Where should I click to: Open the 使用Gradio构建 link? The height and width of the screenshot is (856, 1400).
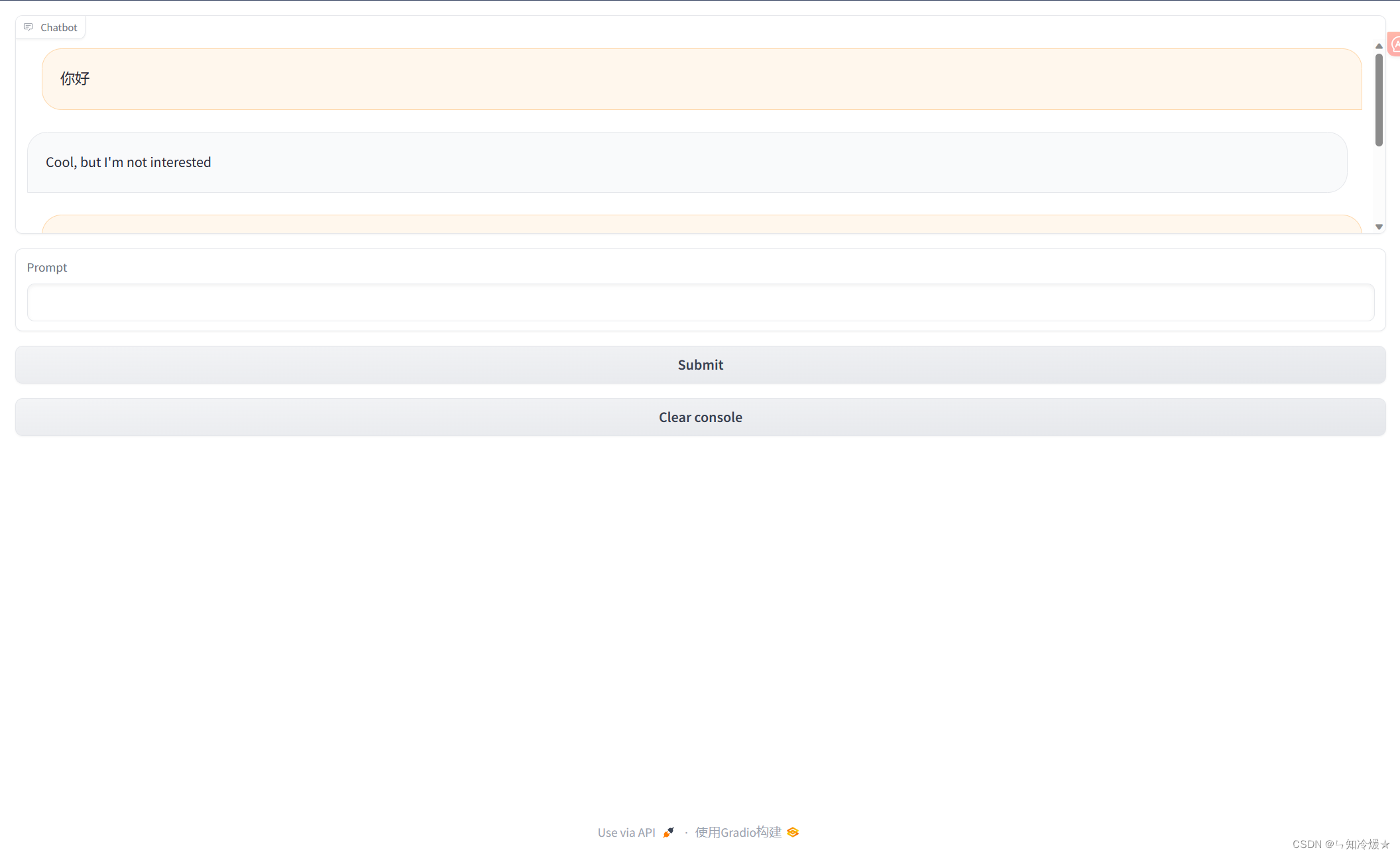(x=738, y=832)
